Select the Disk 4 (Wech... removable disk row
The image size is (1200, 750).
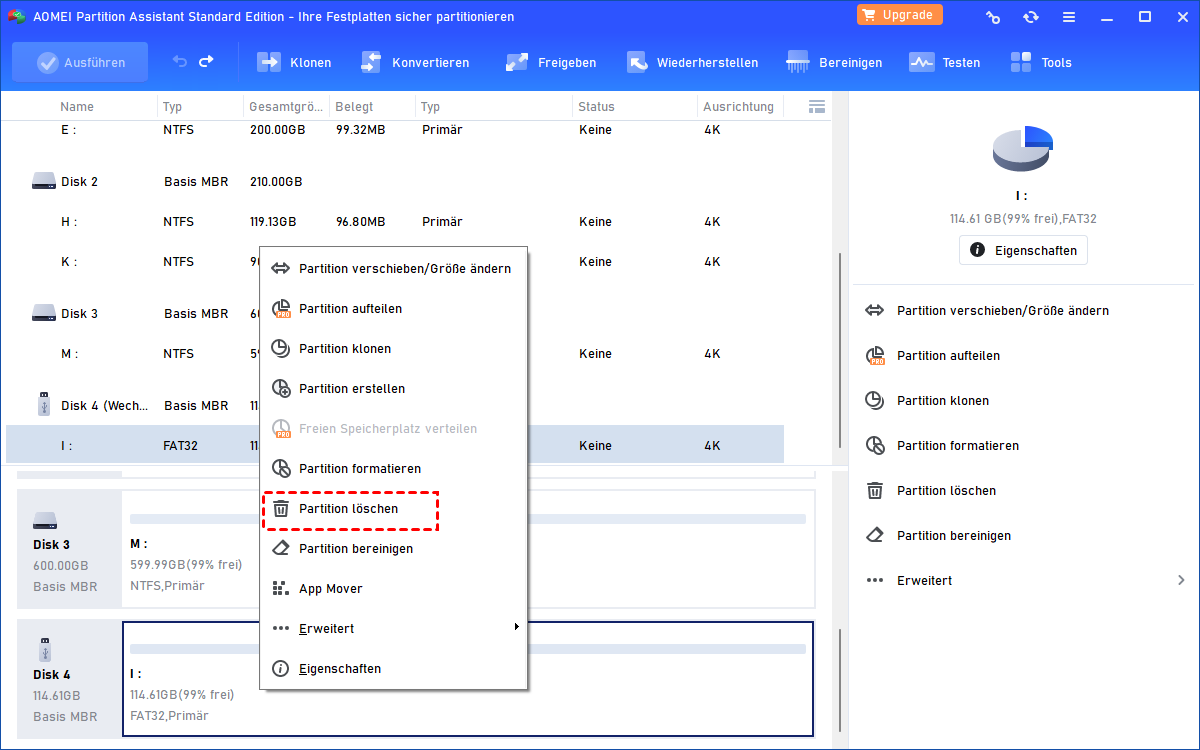tap(395, 406)
